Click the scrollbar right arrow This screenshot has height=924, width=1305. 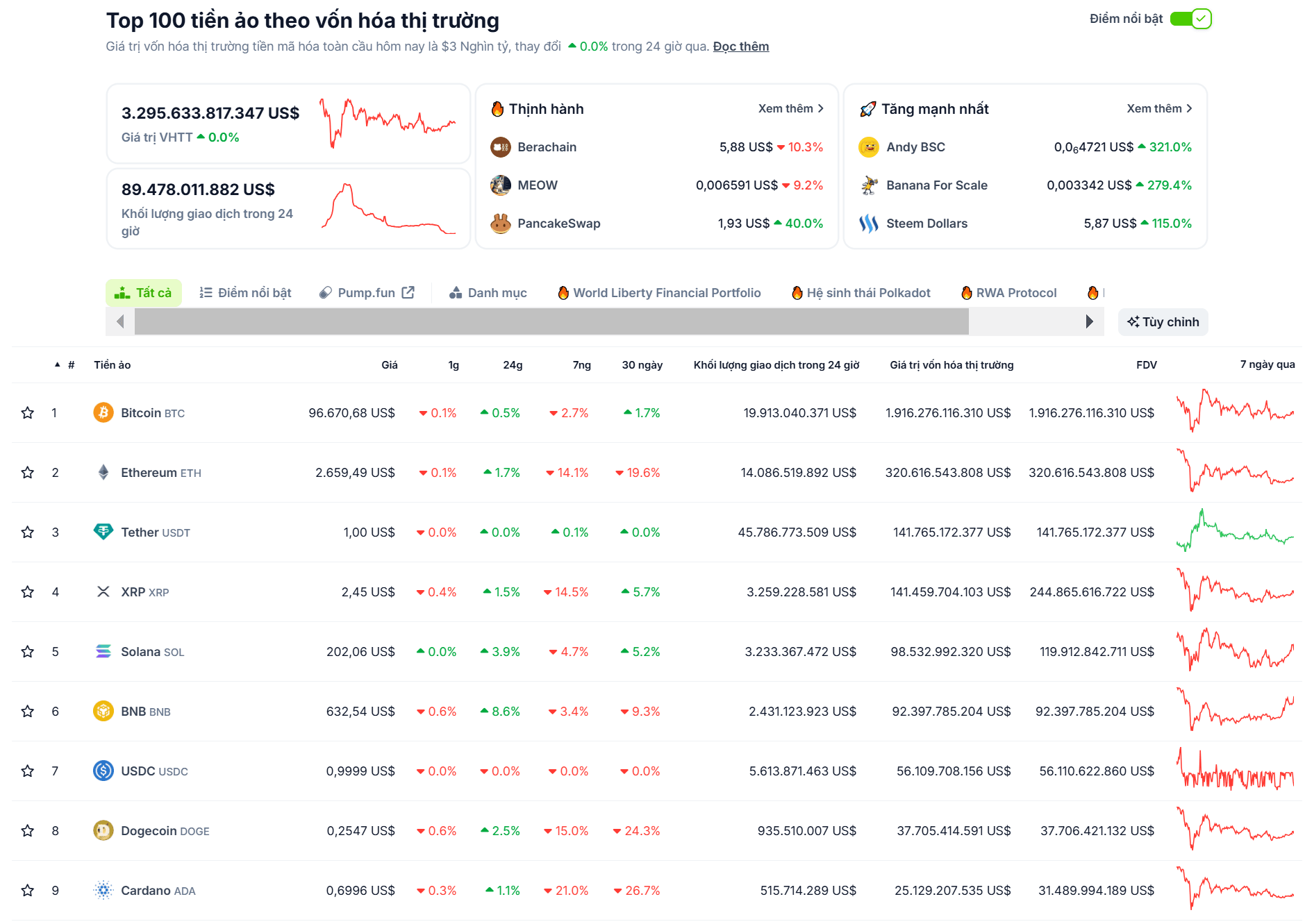tap(1090, 321)
